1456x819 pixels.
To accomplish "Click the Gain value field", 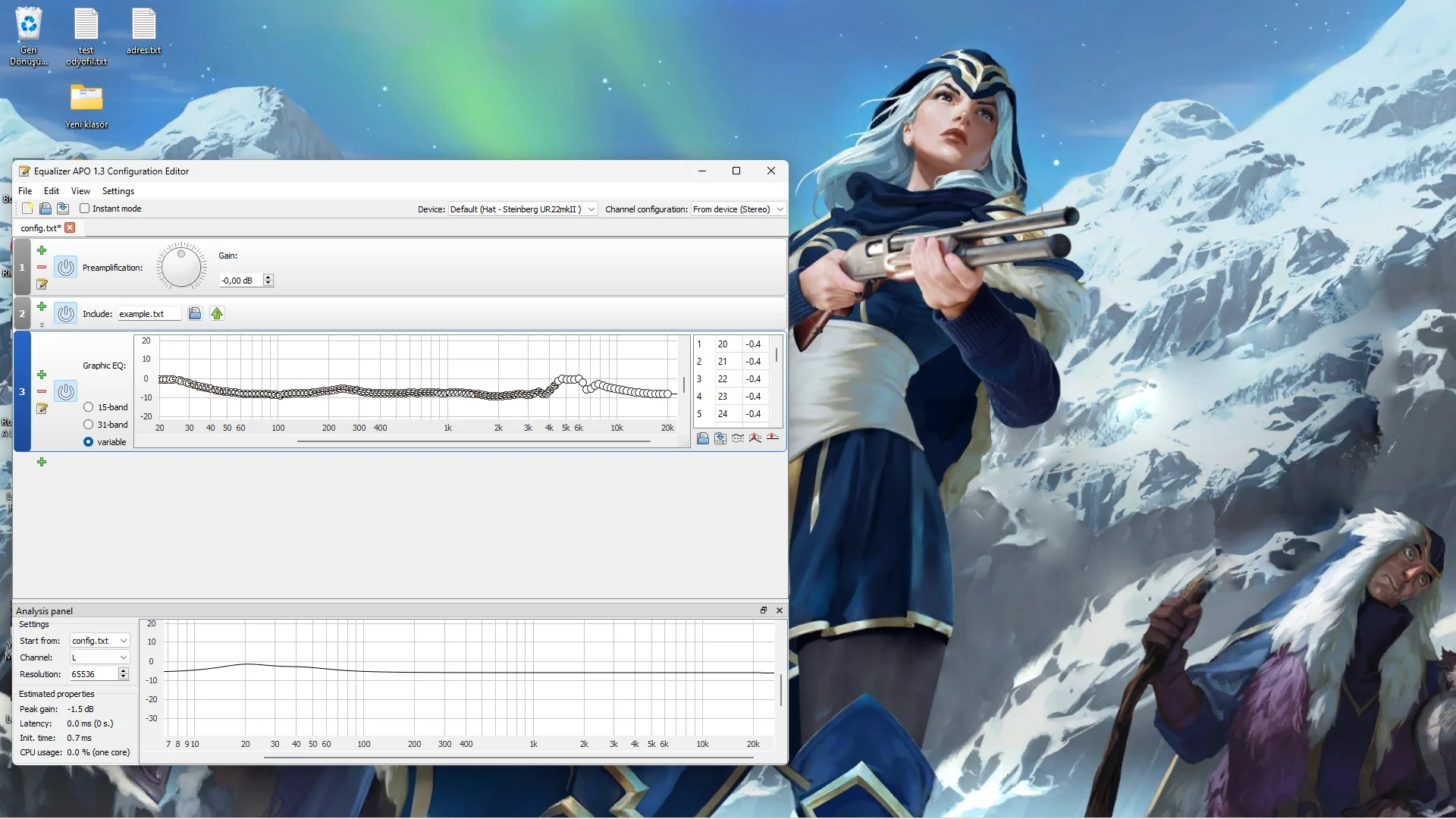I will pyautogui.click(x=240, y=281).
